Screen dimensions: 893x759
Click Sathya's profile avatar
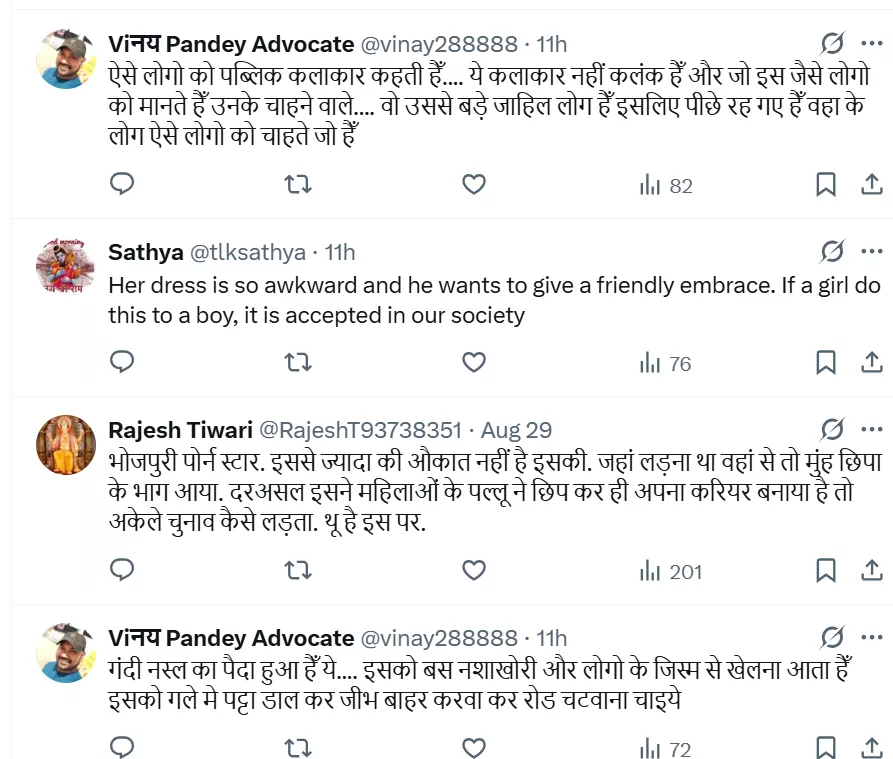pyautogui.click(x=65, y=268)
